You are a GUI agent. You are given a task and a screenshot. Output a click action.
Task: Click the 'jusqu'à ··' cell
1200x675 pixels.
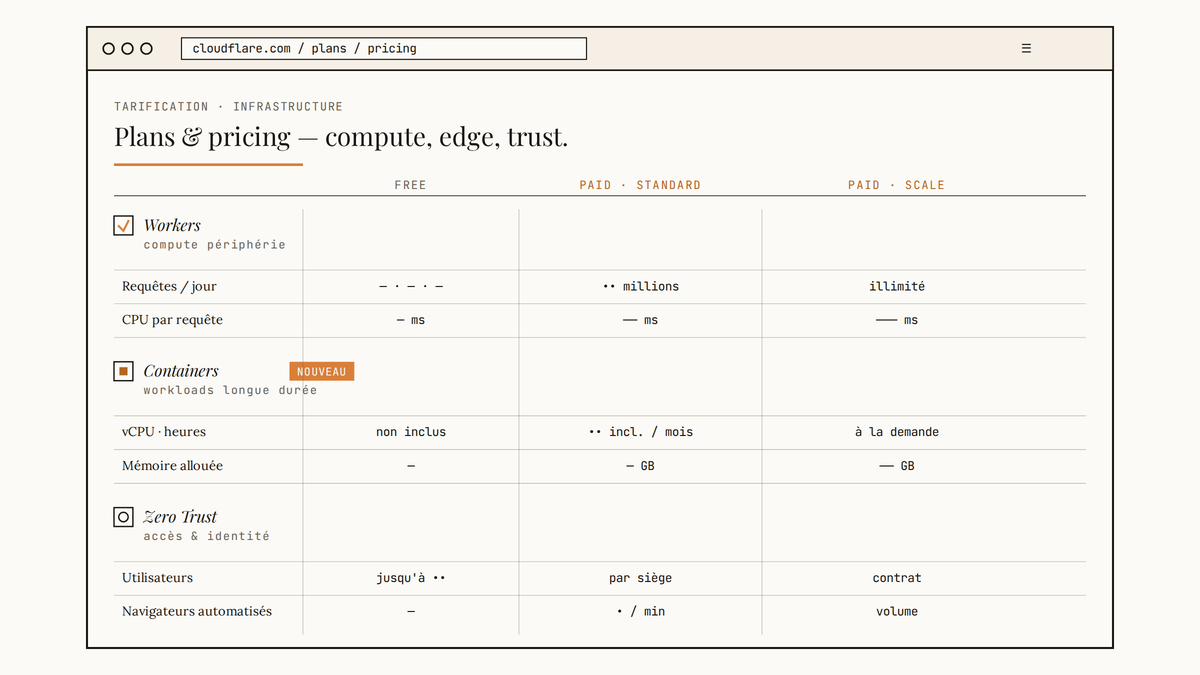click(x=411, y=578)
